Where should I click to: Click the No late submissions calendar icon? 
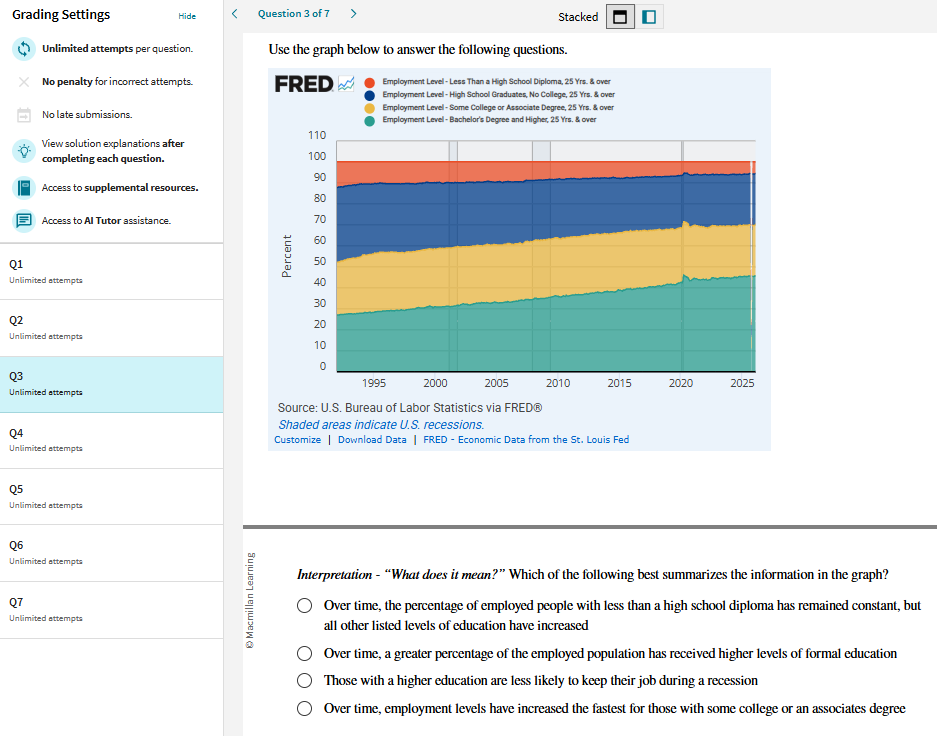click(24, 115)
